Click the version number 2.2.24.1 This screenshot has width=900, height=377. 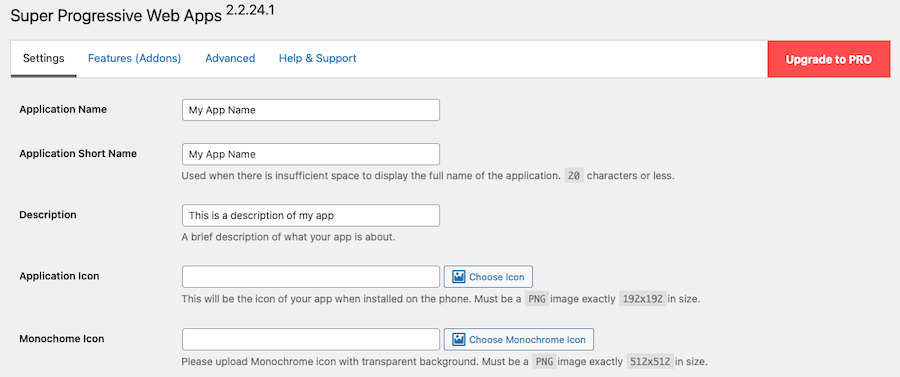point(250,10)
